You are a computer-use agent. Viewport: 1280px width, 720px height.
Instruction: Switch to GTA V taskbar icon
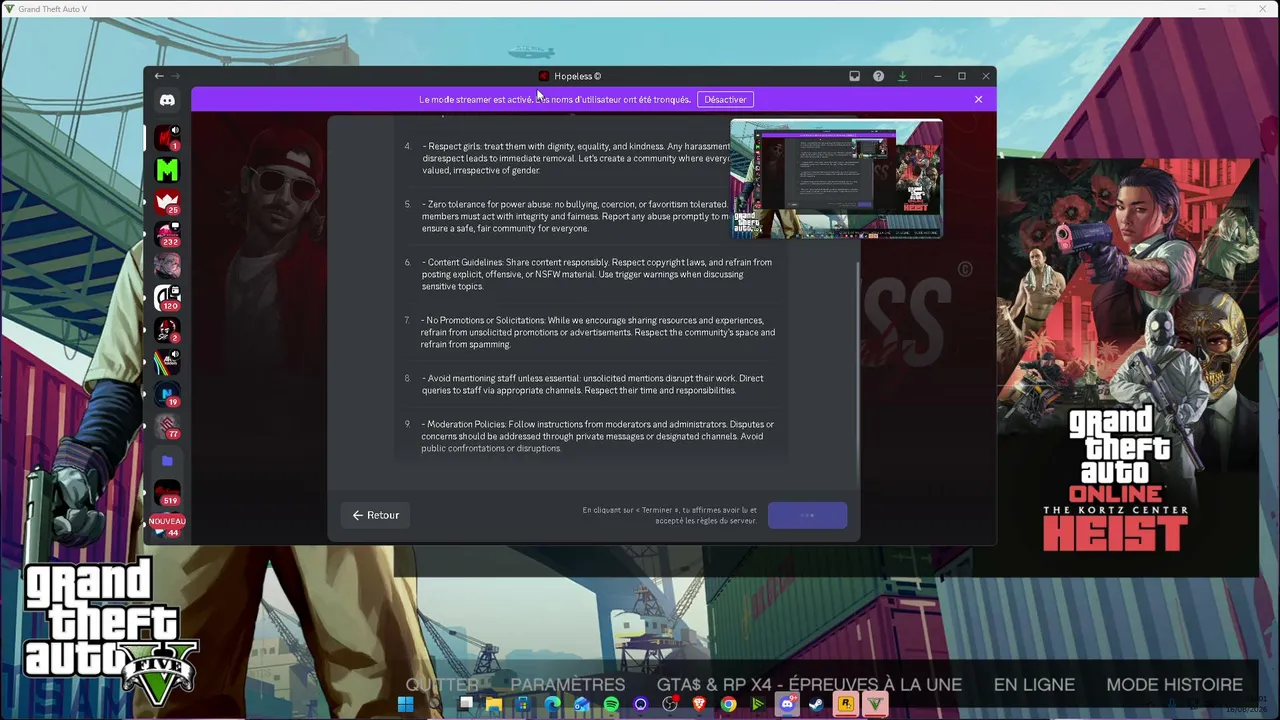[875, 705]
